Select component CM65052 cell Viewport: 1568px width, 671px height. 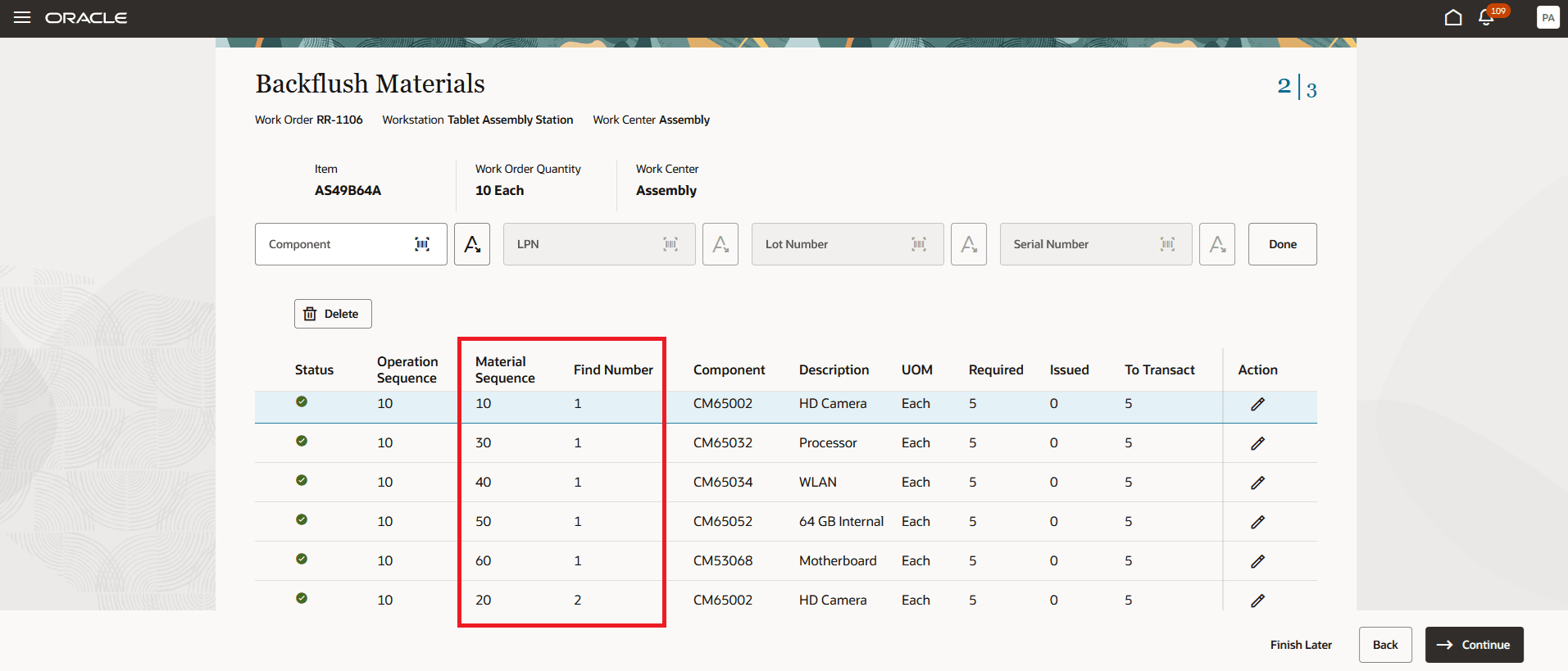(723, 521)
